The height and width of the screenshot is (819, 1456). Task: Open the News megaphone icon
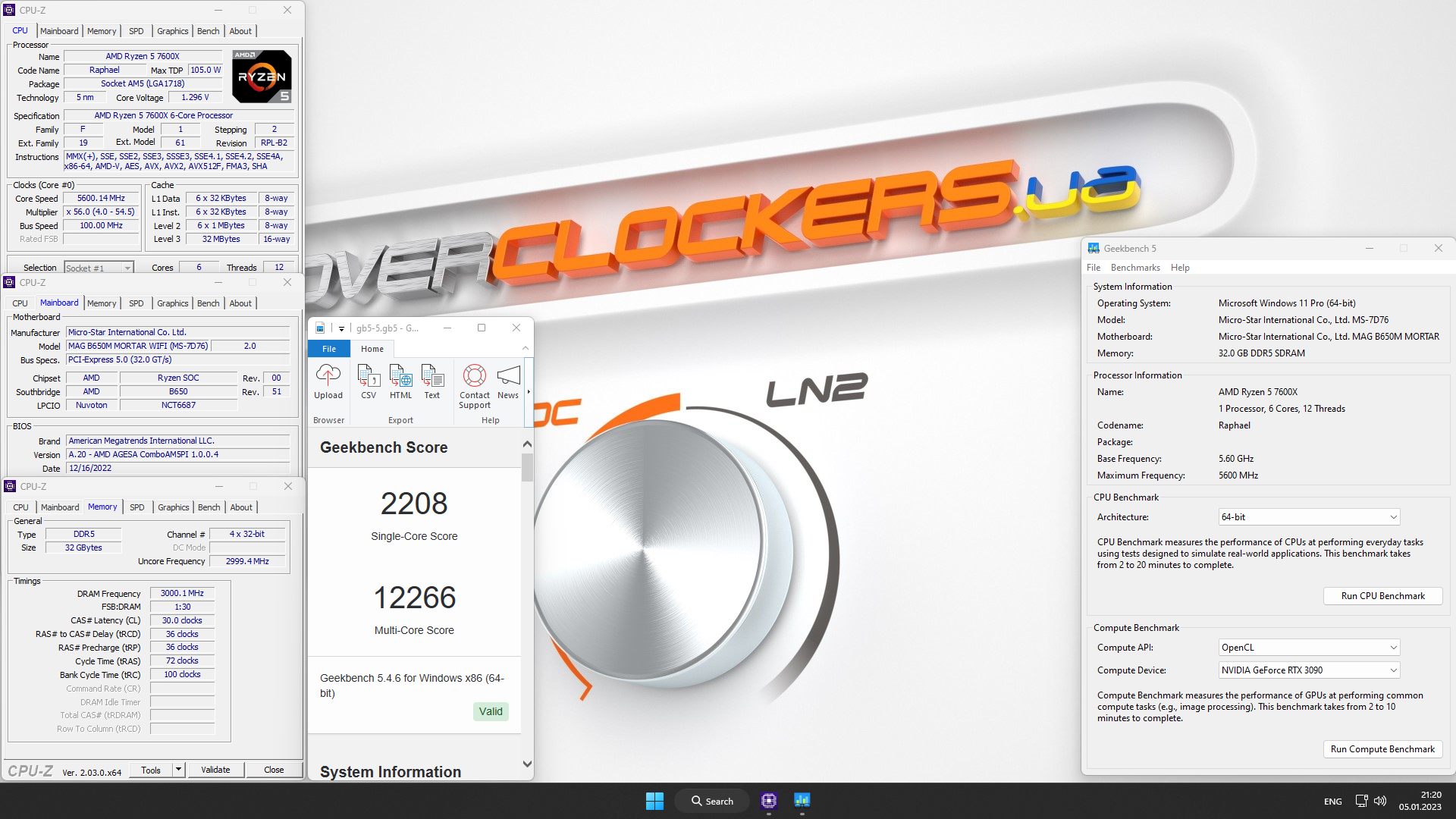[508, 375]
